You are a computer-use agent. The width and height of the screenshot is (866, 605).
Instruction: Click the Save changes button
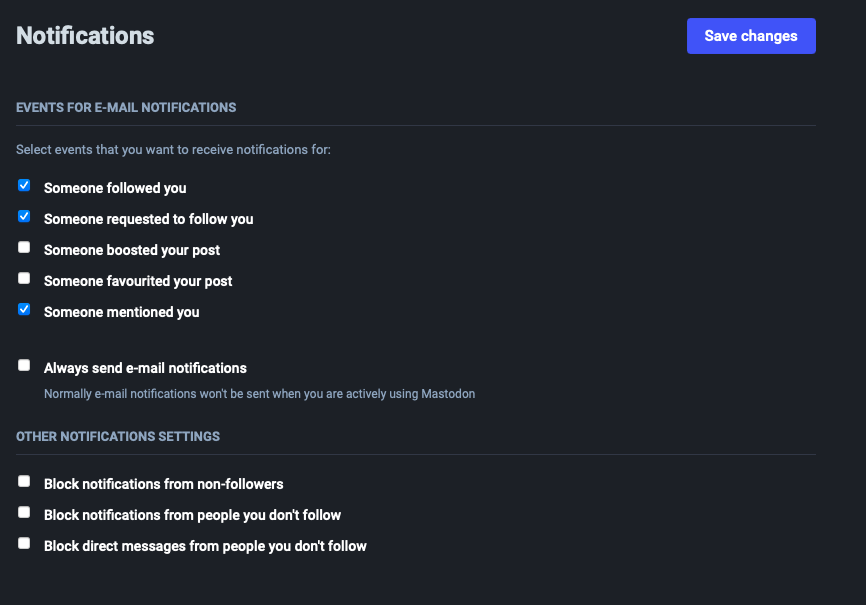pyautogui.click(x=751, y=36)
